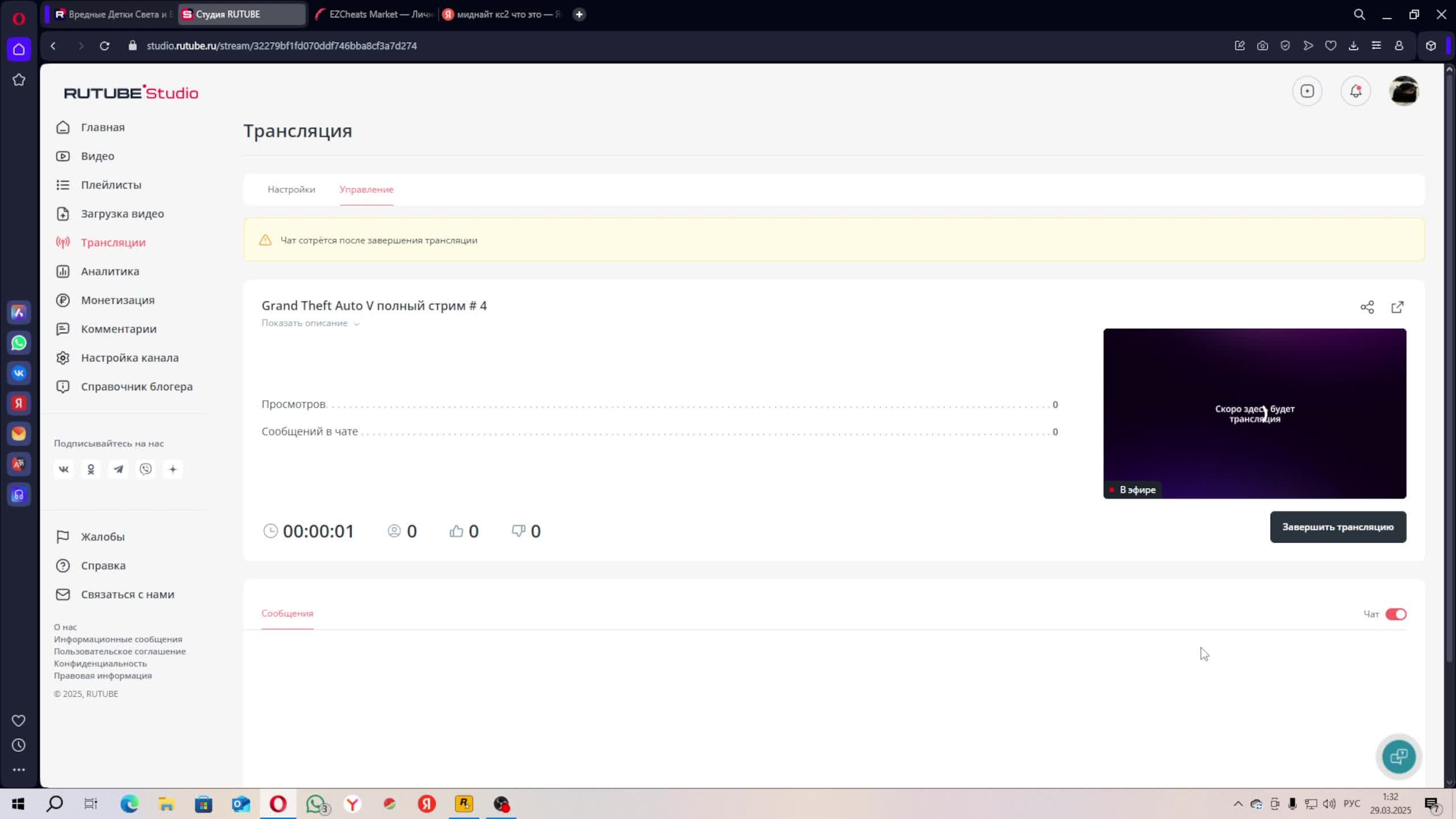Click the page vertical scrollbar
1456x819 pixels.
tap(1449, 364)
